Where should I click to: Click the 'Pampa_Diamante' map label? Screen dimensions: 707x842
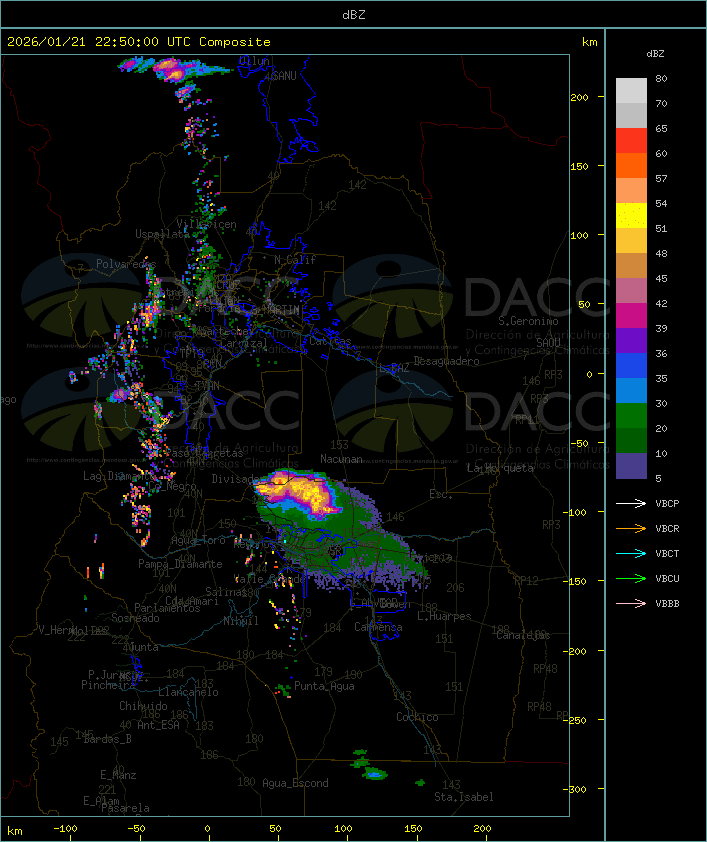pos(180,564)
